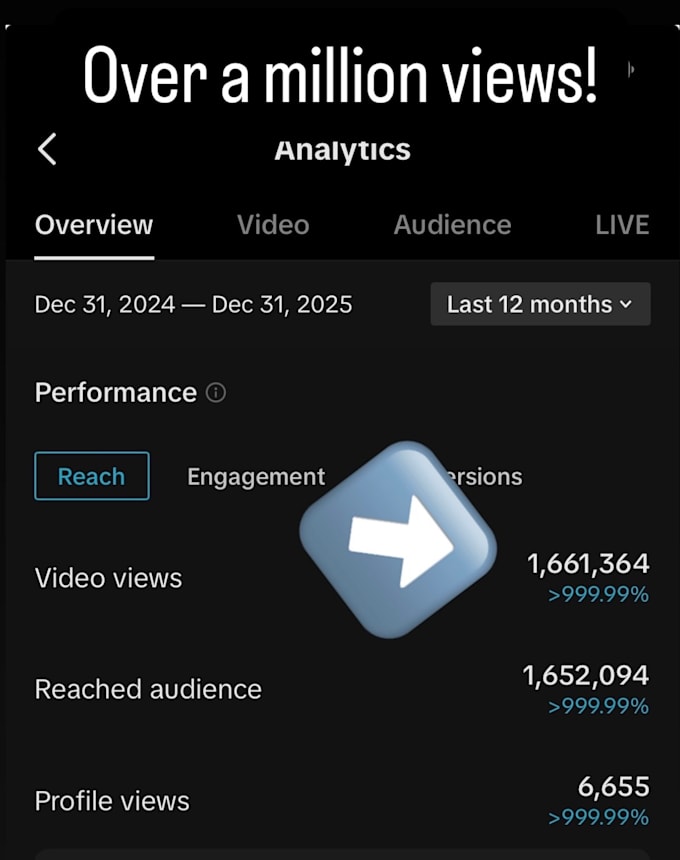
Task: Switch to the Audience tab
Action: [452, 225]
